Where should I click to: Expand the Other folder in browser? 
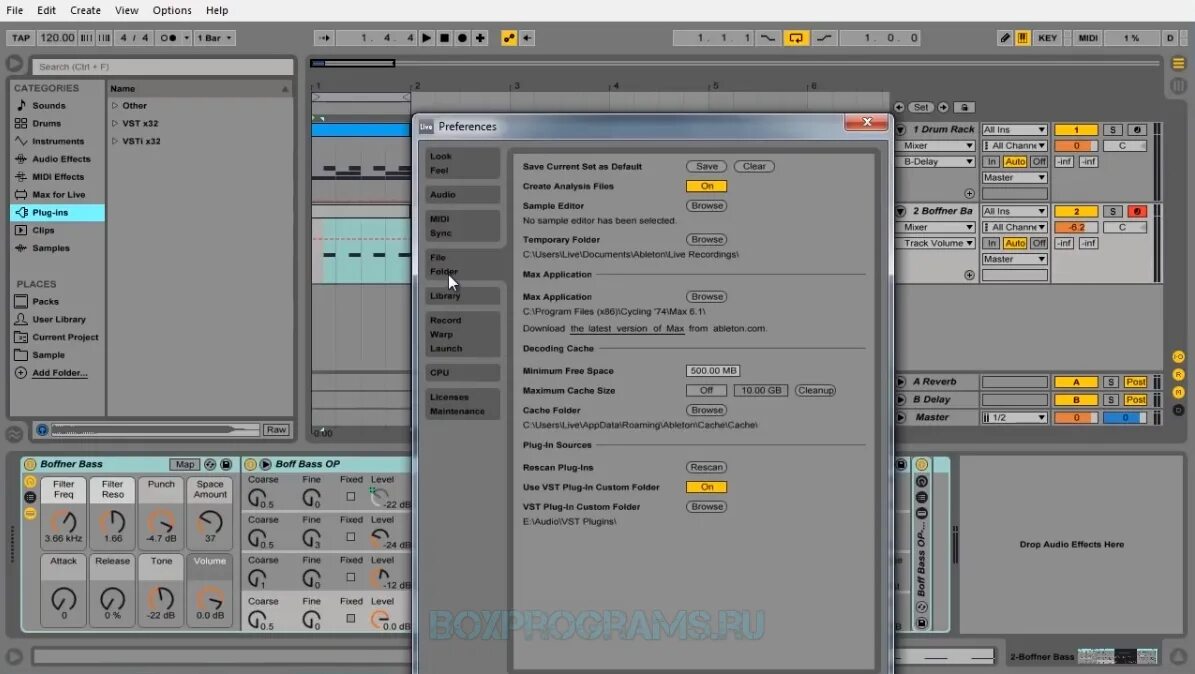coord(115,105)
